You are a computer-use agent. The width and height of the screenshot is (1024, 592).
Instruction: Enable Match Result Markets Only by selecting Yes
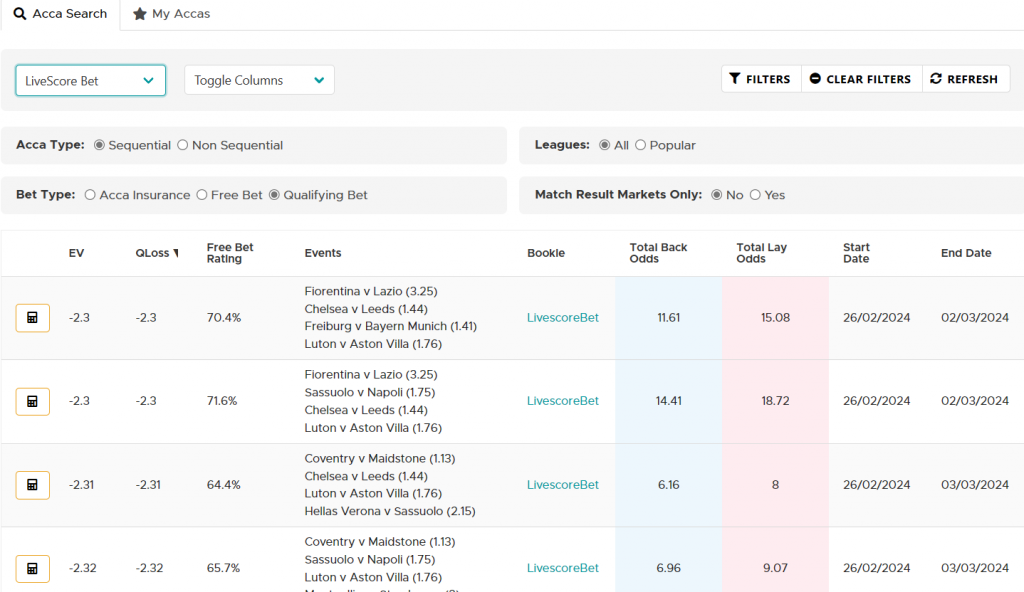[x=757, y=196]
